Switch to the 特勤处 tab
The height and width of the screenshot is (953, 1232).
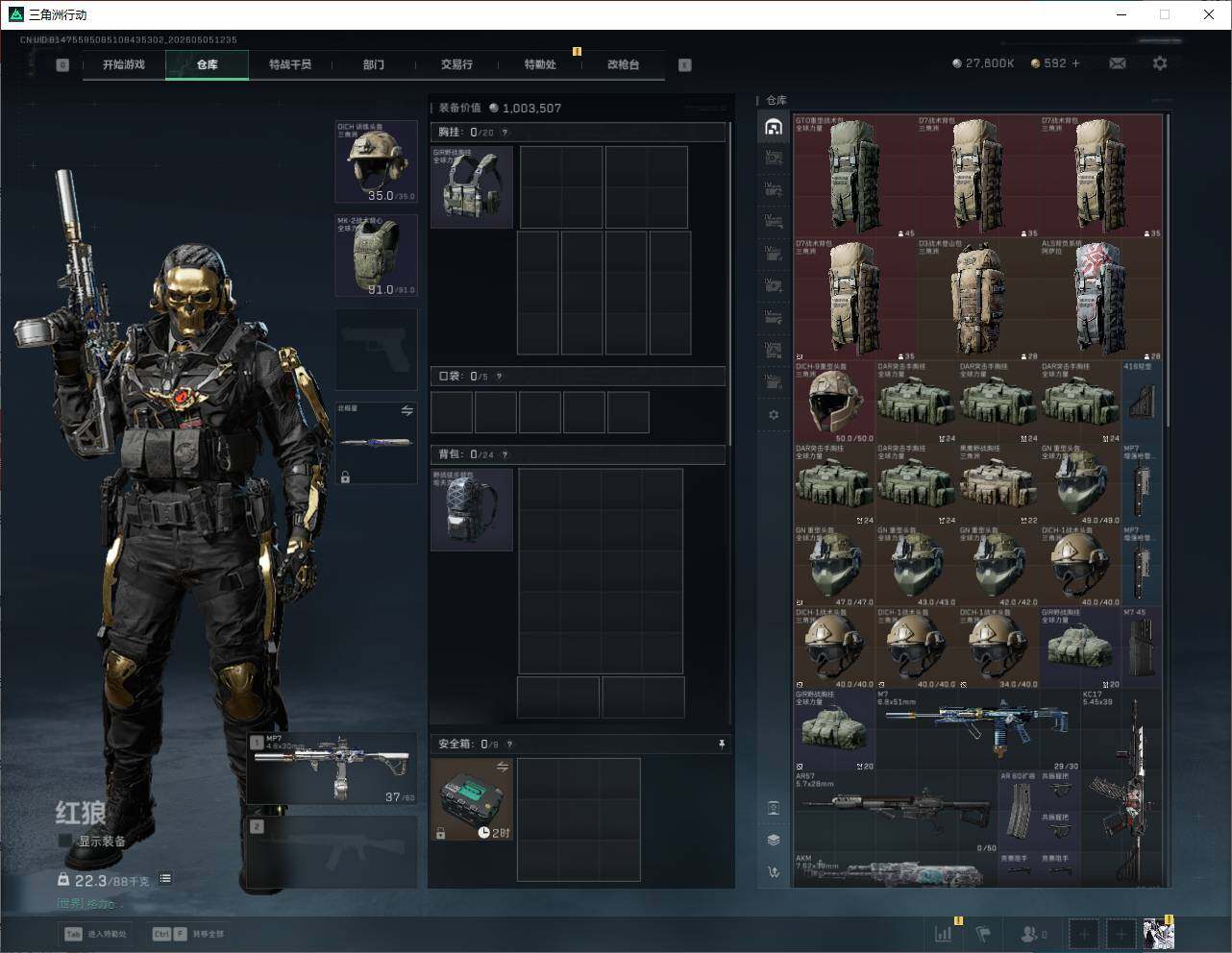[540, 64]
